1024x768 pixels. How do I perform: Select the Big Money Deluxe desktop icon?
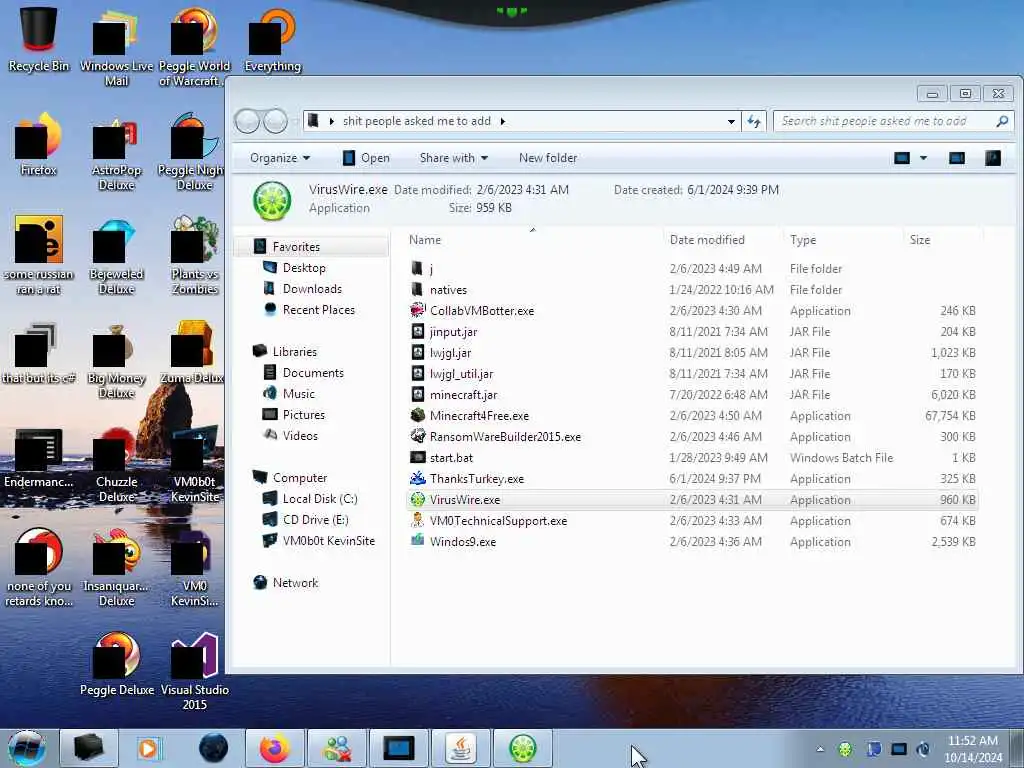(116, 360)
